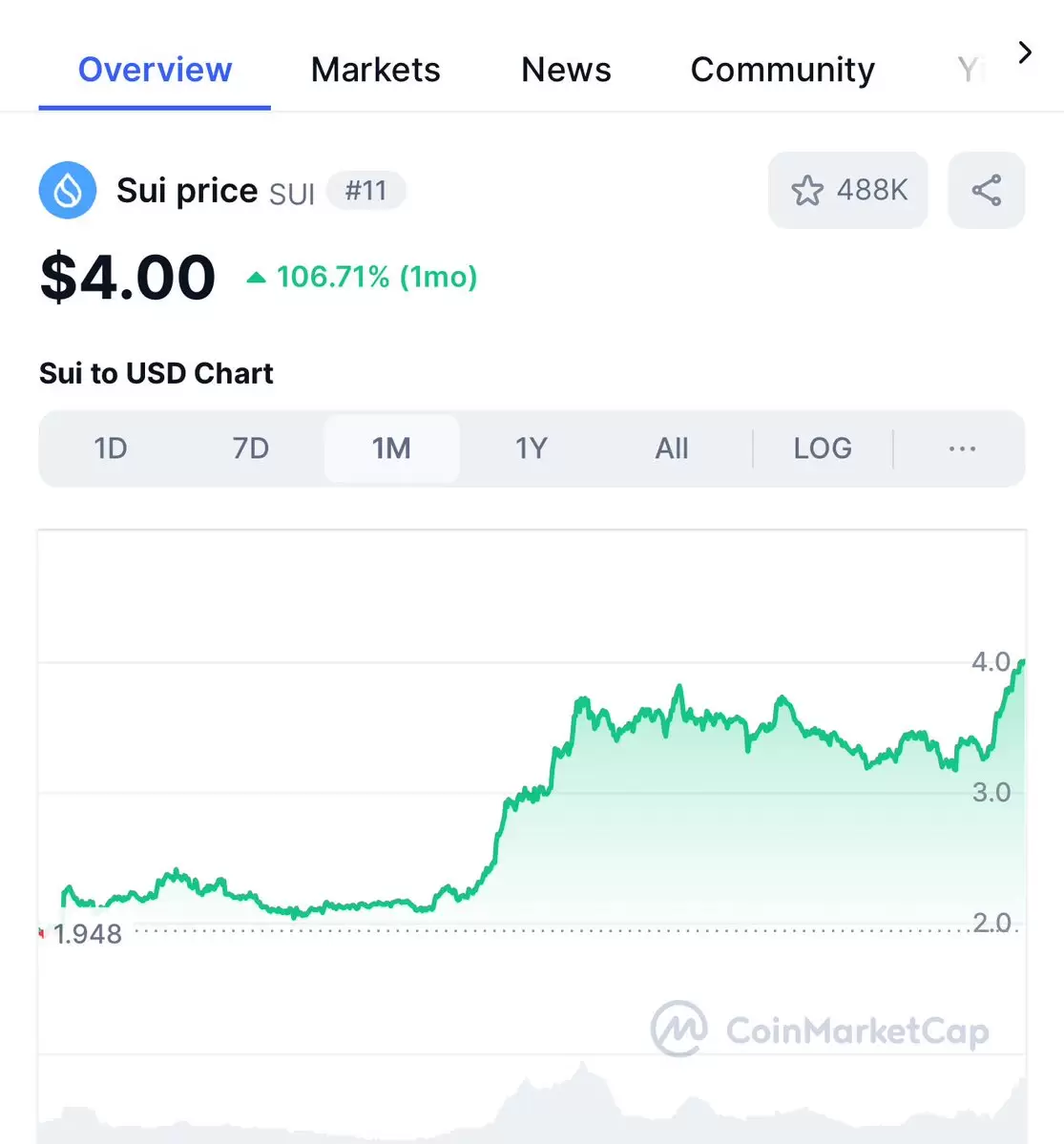Open the three-dots chart options menu
The width and height of the screenshot is (1064, 1144).
pyautogui.click(x=962, y=448)
